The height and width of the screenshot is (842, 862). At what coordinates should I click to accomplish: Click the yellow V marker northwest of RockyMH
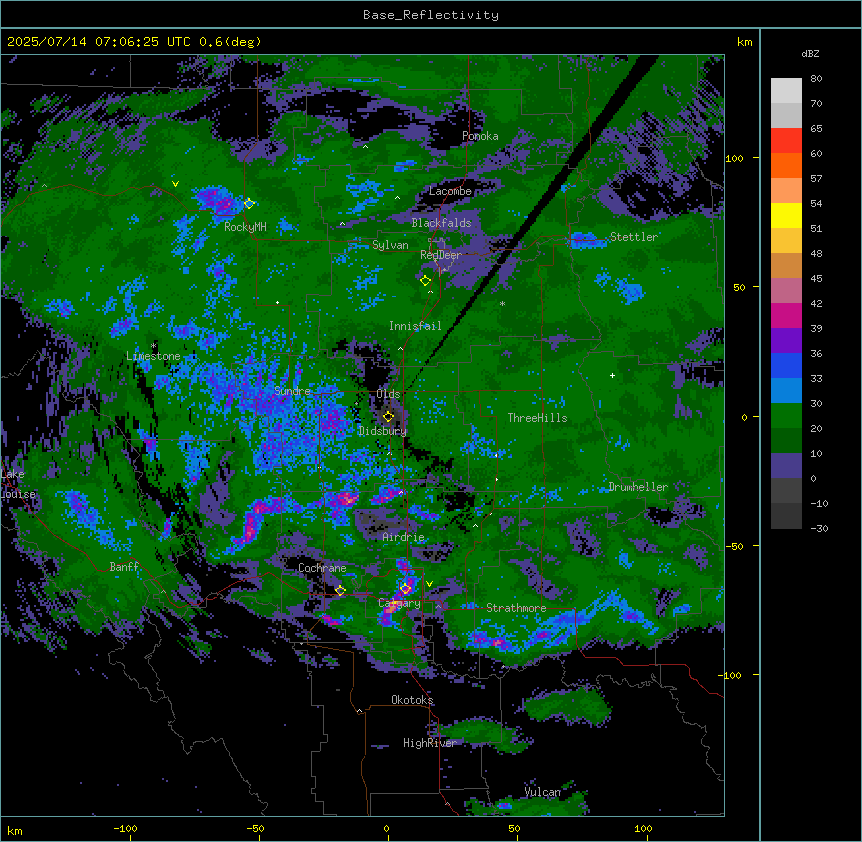click(175, 184)
